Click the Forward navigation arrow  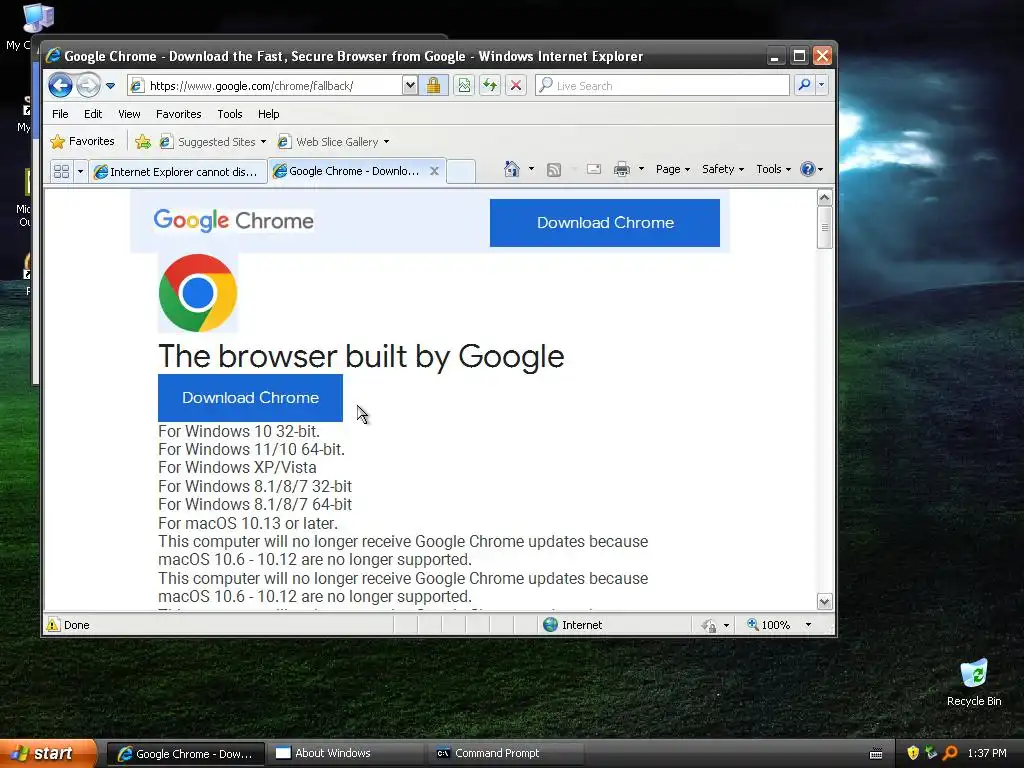point(88,86)
